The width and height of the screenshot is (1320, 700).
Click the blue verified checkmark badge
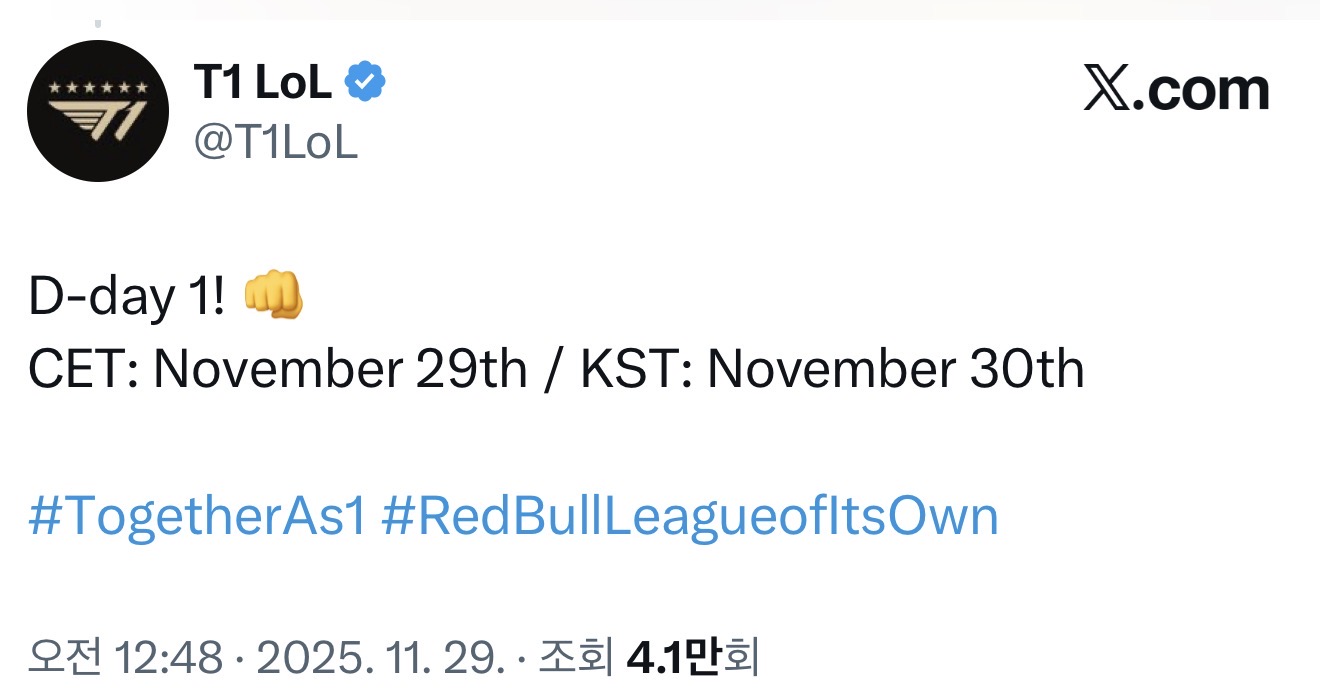[365, 84]
